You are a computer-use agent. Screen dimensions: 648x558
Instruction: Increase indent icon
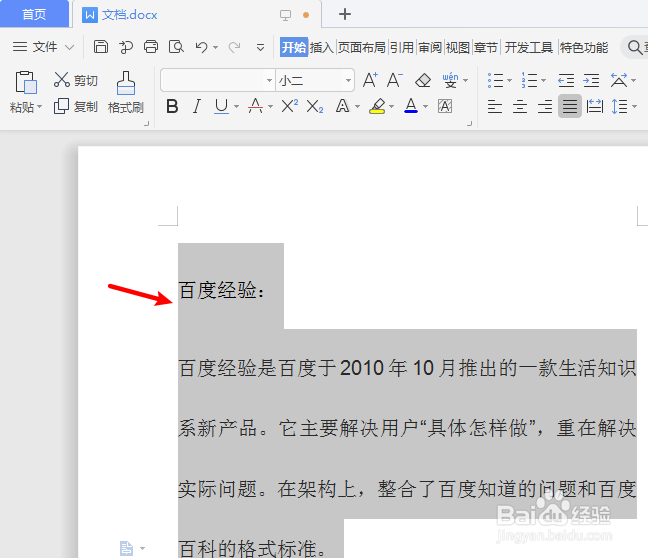click(591, 80)
